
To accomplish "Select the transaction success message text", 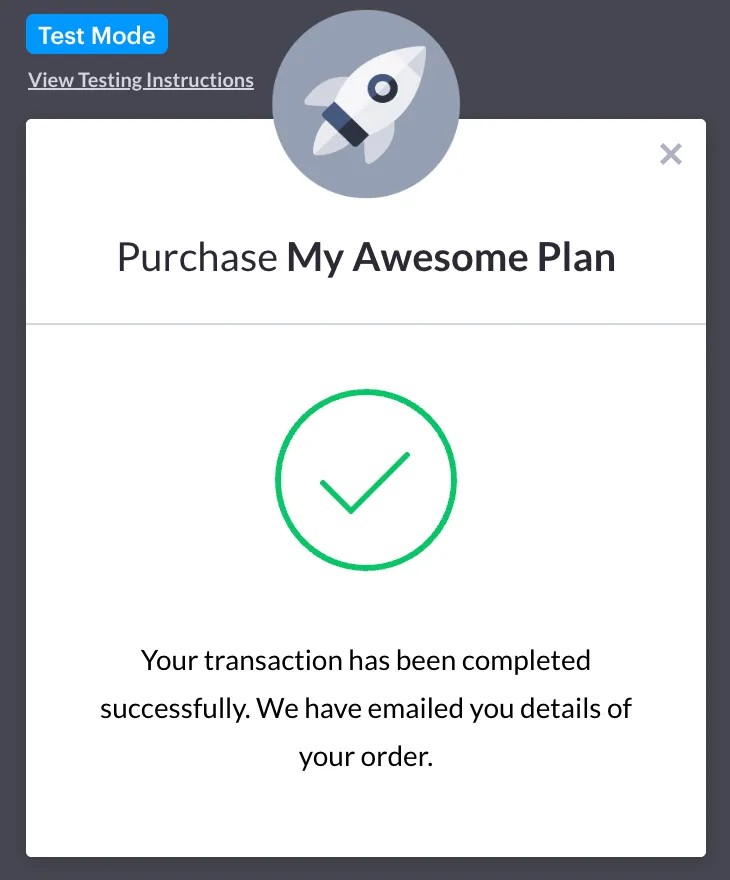I will tap(365, 708).
